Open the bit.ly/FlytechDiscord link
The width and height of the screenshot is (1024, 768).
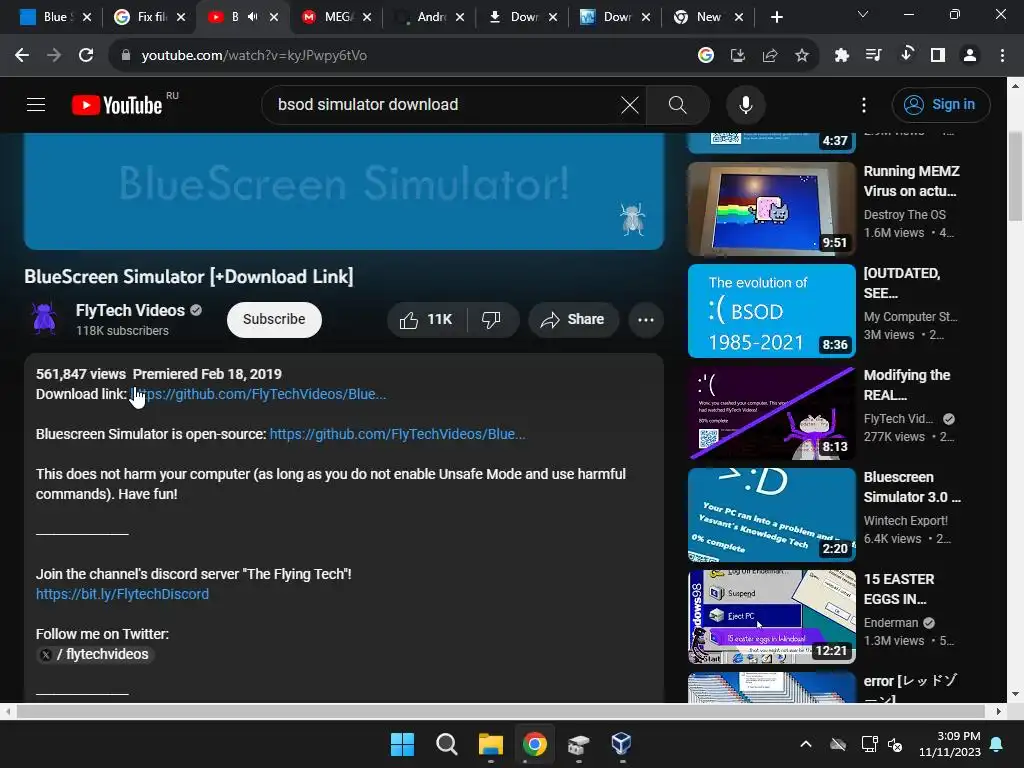pyautogui.click(x=122, y=594)
